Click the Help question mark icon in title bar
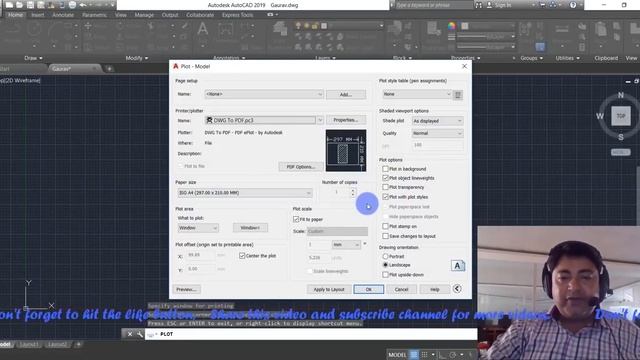The image size is (640, 360). tap(573, 5)
